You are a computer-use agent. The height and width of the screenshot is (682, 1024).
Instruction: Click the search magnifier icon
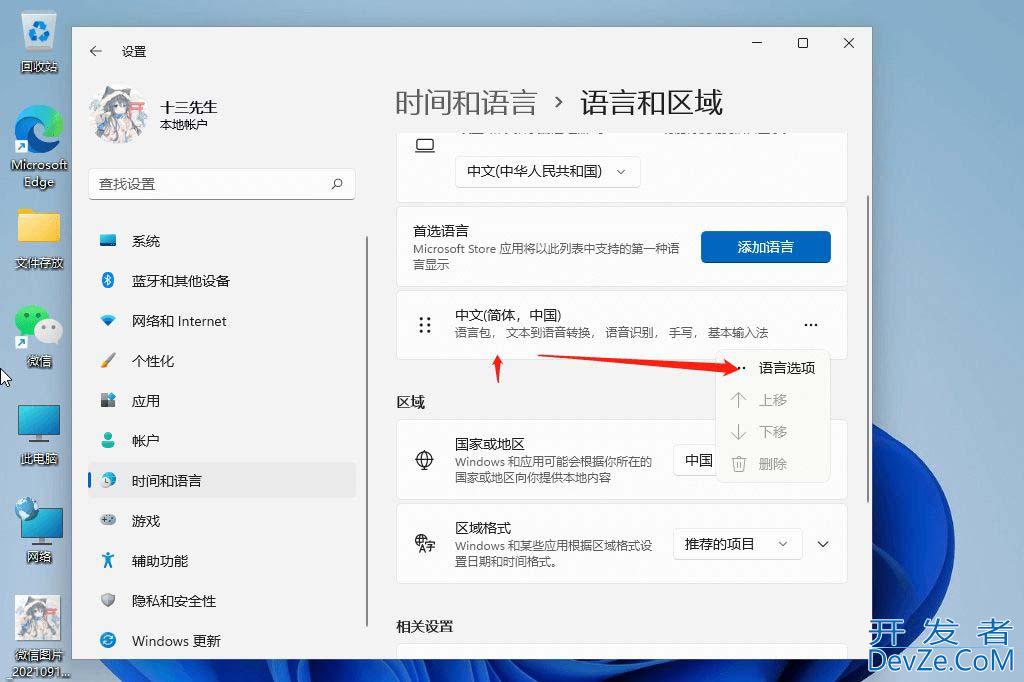337,184
